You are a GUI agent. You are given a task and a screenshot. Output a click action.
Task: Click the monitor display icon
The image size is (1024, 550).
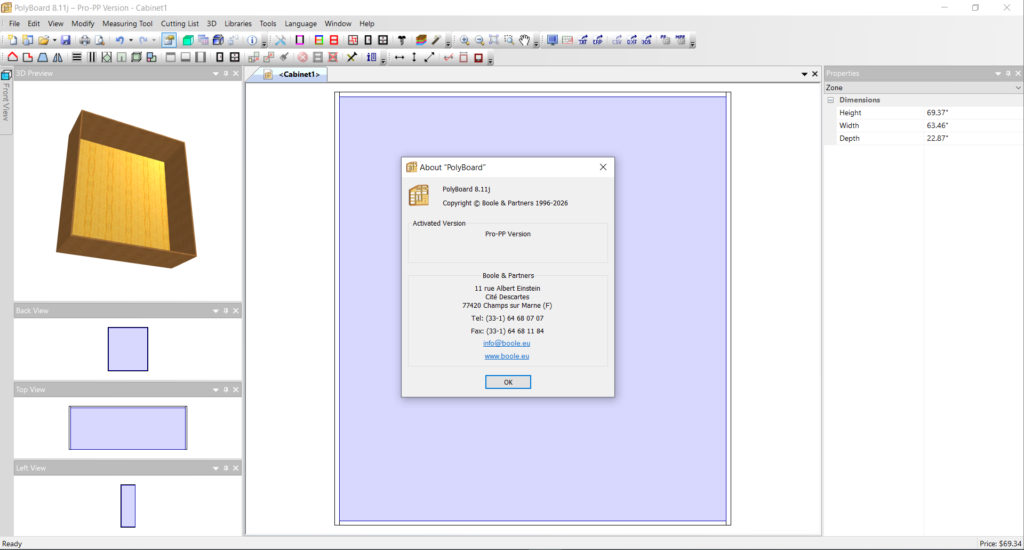click(x=552, y=40)
